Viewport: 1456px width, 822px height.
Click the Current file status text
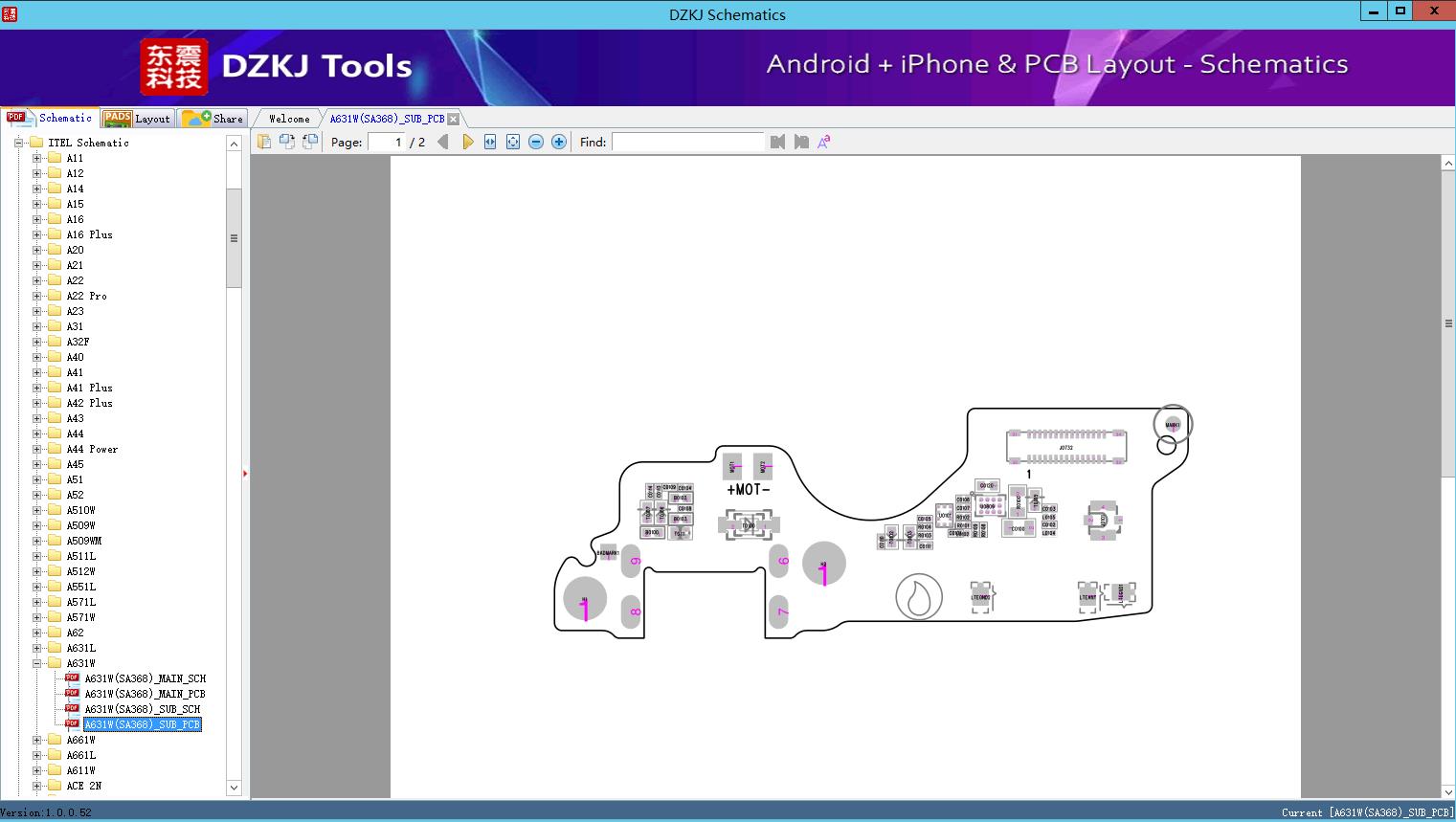click(1367, 812)
